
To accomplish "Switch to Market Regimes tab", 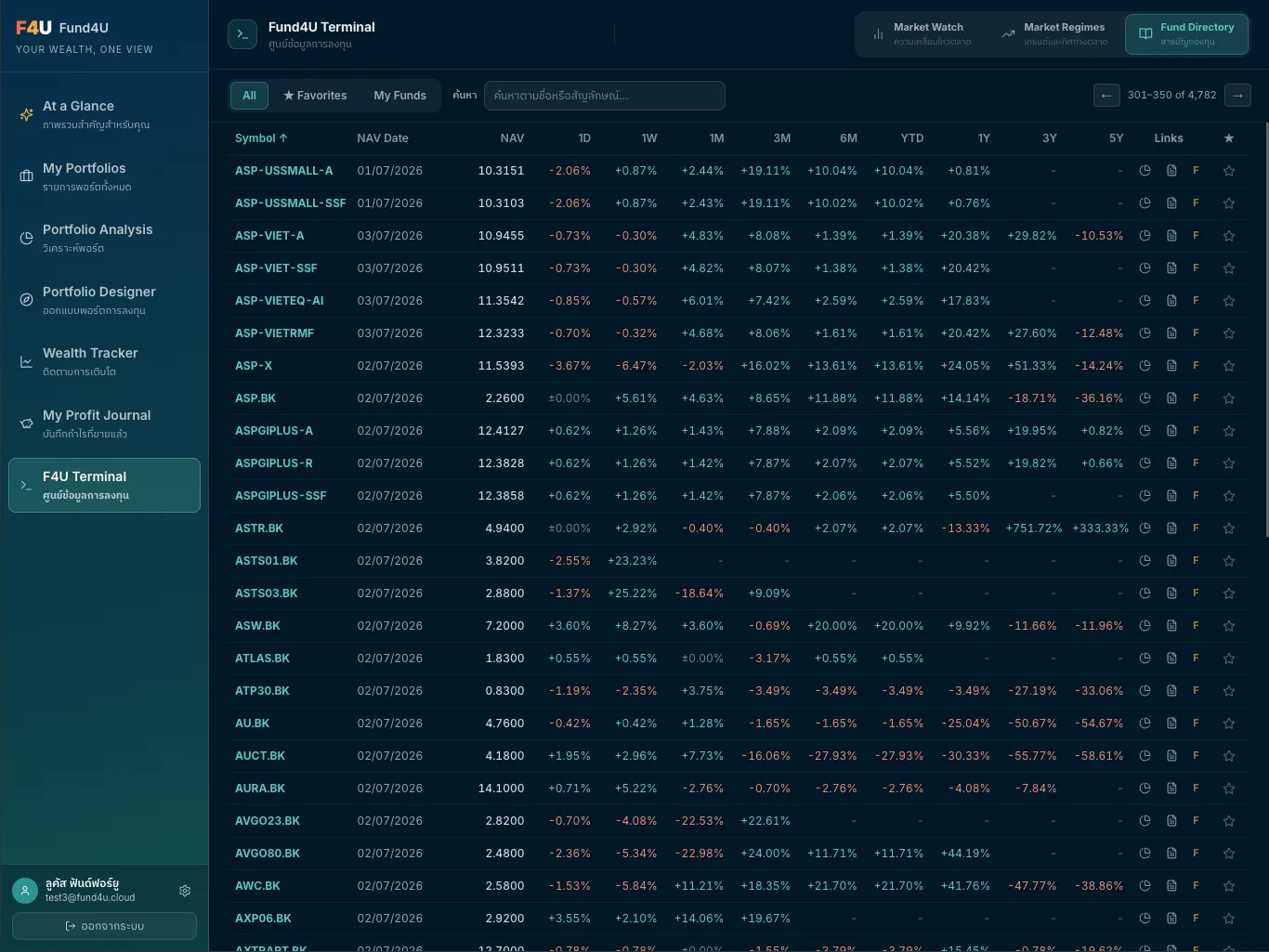I will [x=1053, y=34].
